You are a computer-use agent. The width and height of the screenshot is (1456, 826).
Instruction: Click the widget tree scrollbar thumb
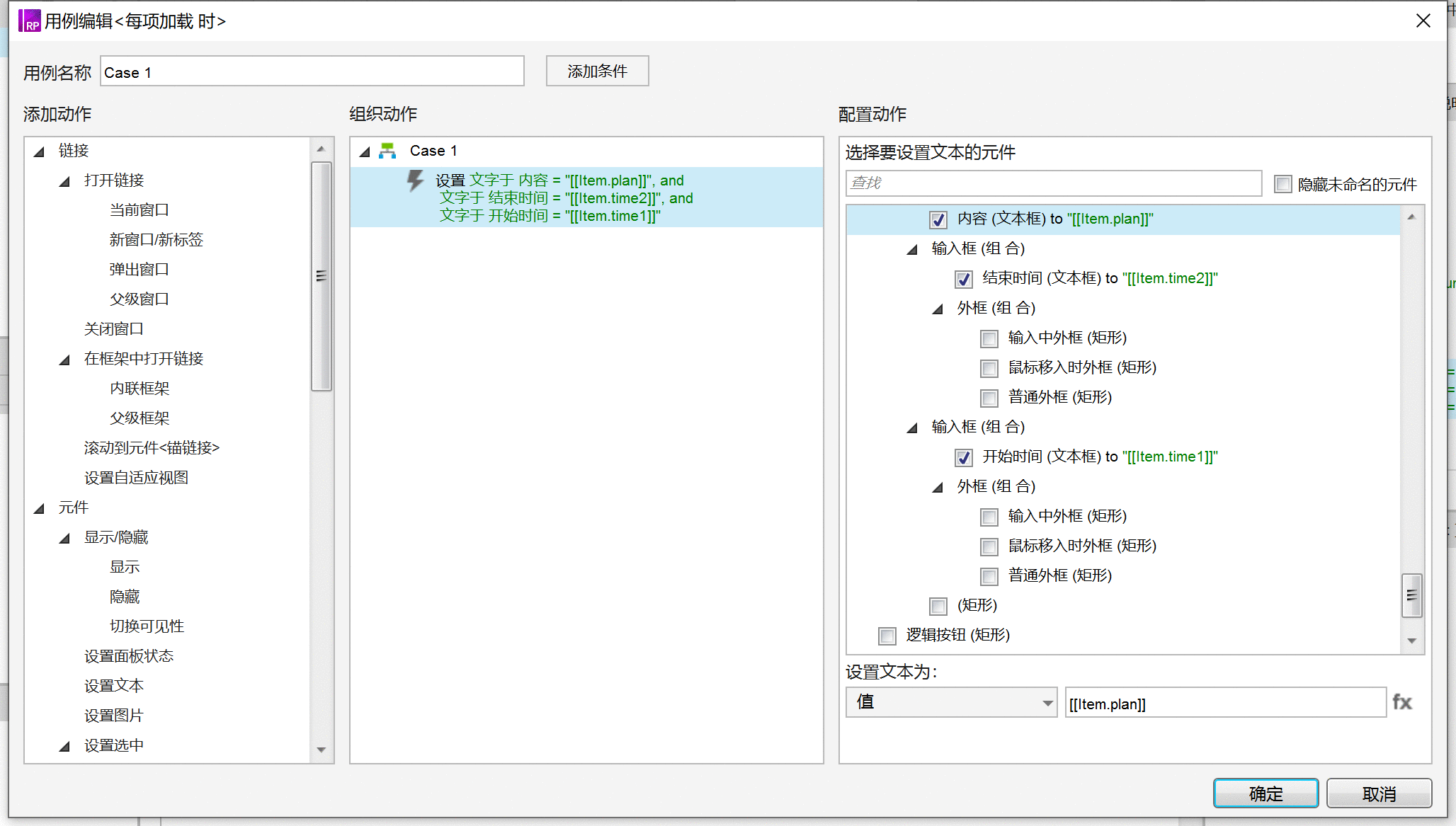coord(1412,596)
